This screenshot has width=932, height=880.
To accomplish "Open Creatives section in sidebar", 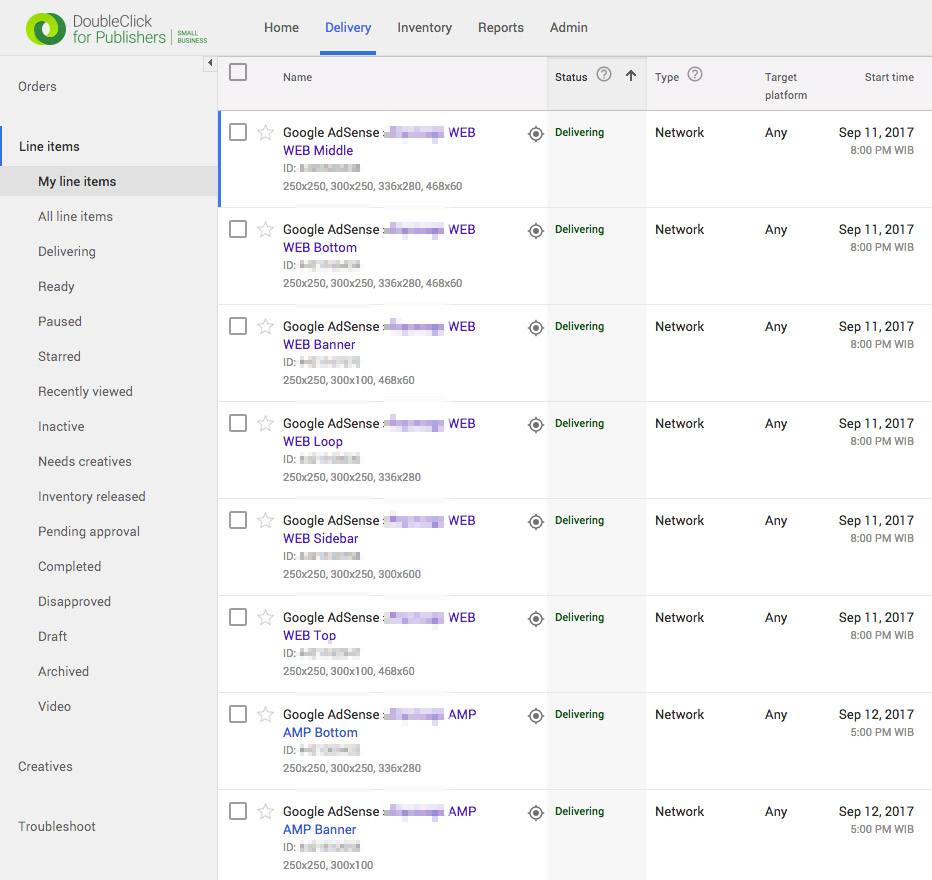I will pos(45,767).
